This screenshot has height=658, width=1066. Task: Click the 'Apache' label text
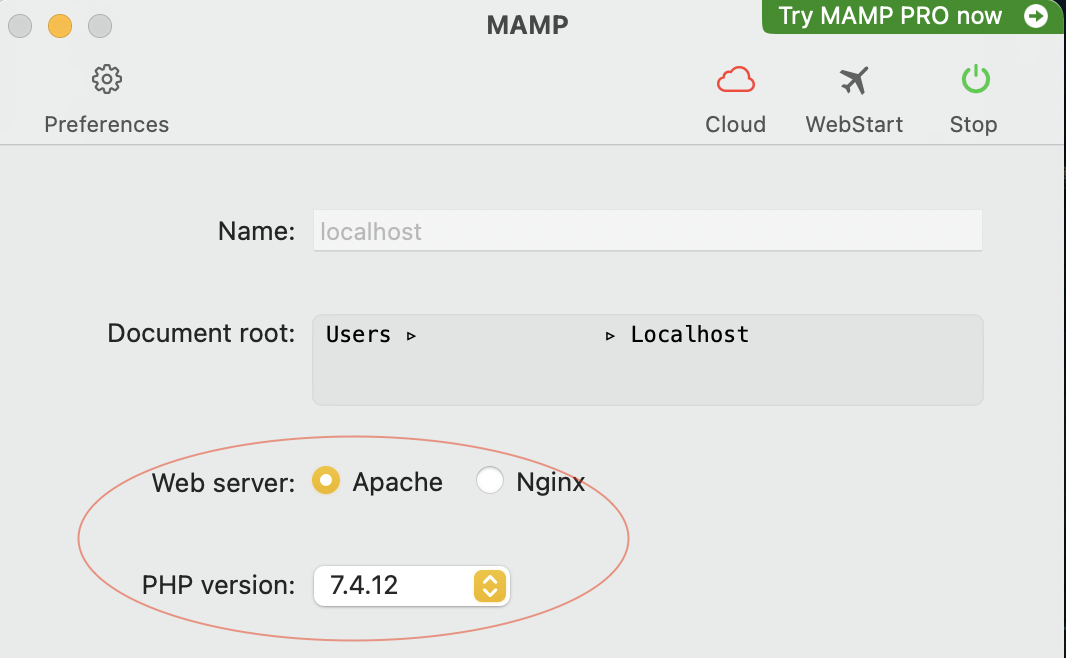(398, 482)
